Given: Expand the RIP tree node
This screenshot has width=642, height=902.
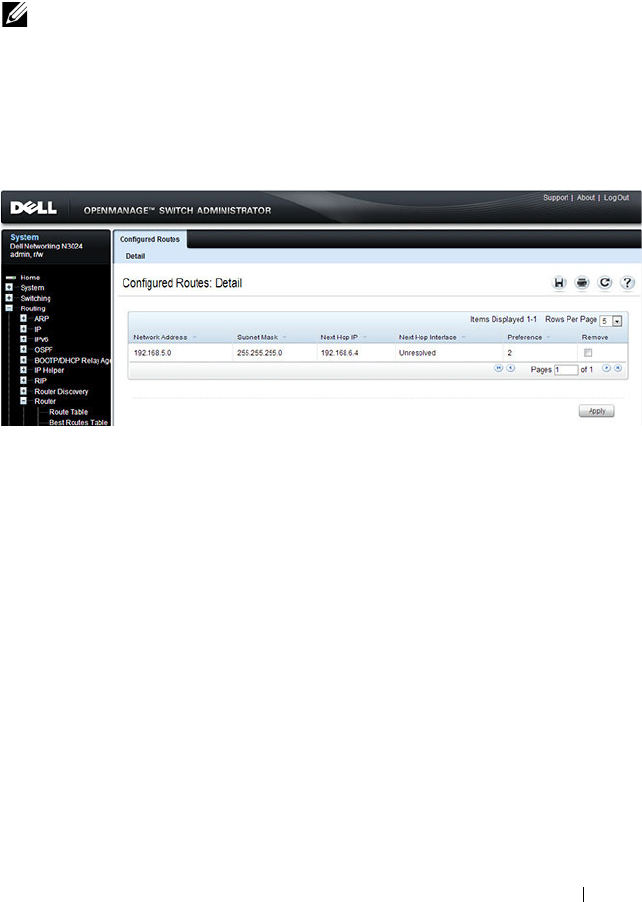Looking at the screenshot, I should 24,380.
